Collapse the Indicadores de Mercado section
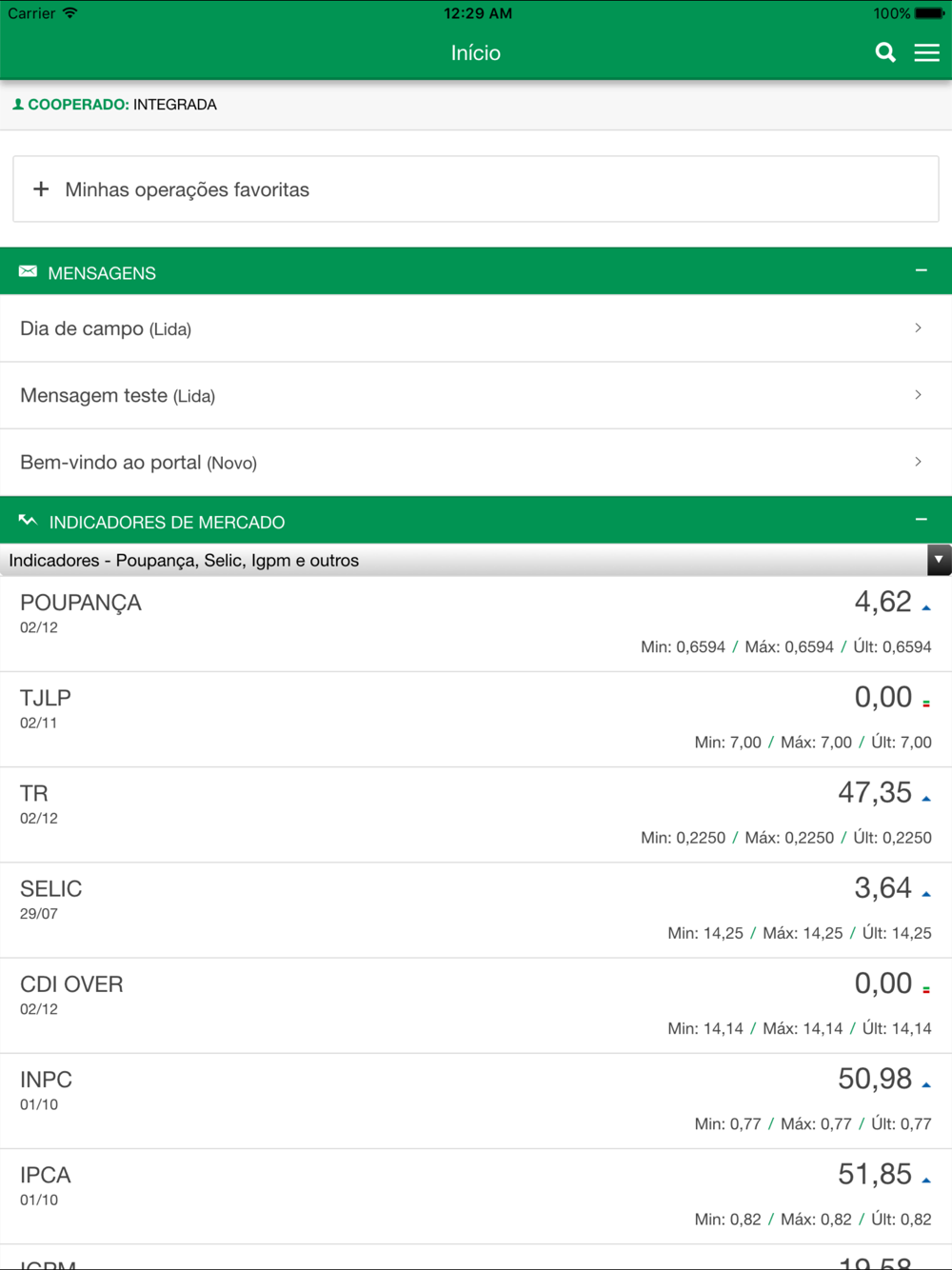The width and height of the screenshot is (952, 1270). pos(921,520)
